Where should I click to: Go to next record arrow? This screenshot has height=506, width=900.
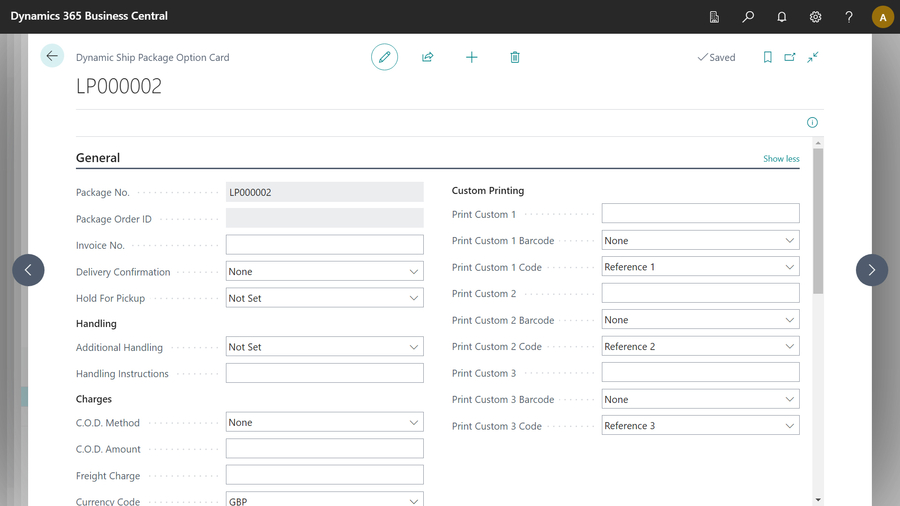[871, 270]
